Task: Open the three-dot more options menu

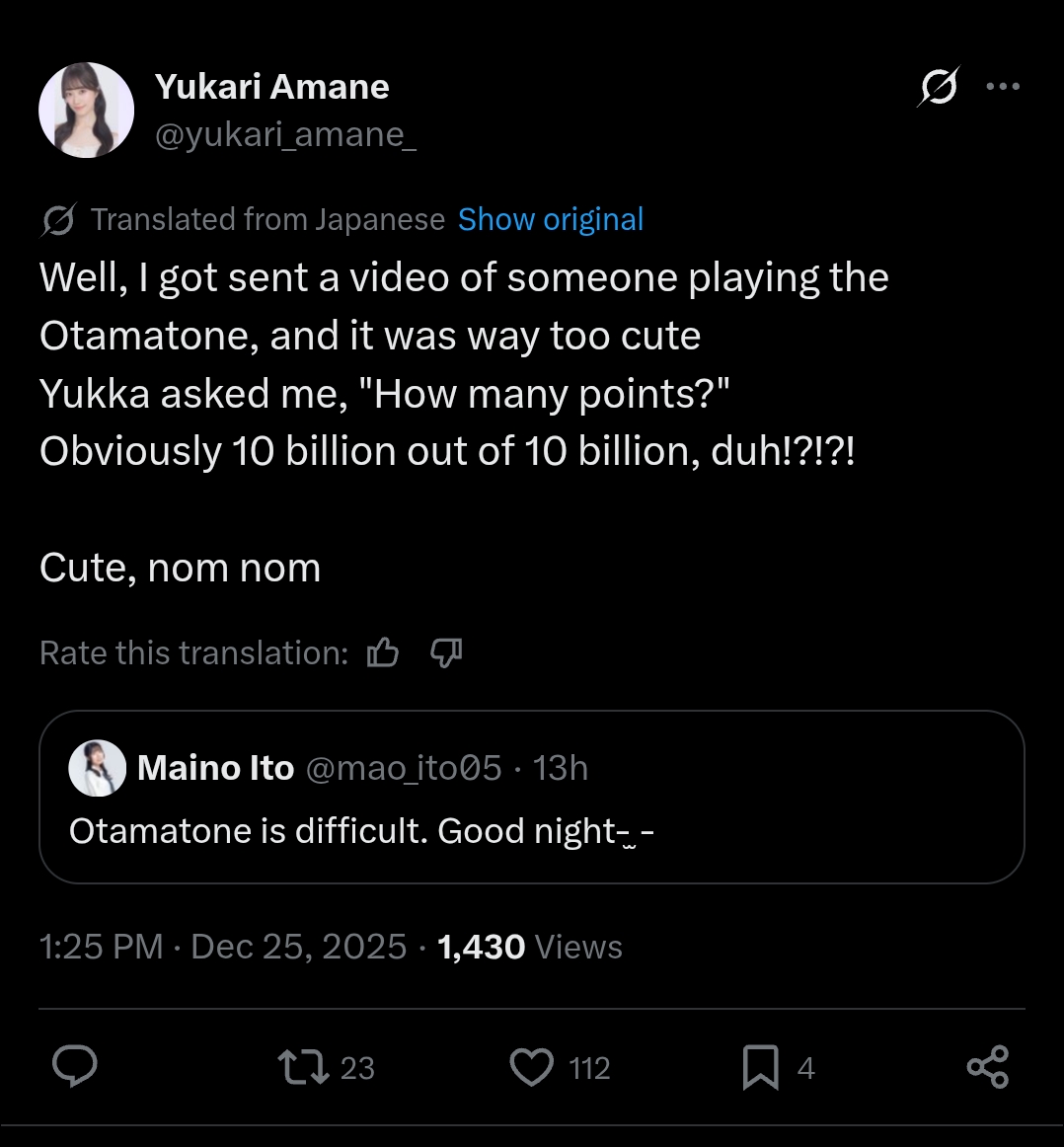Action: 1003,87
